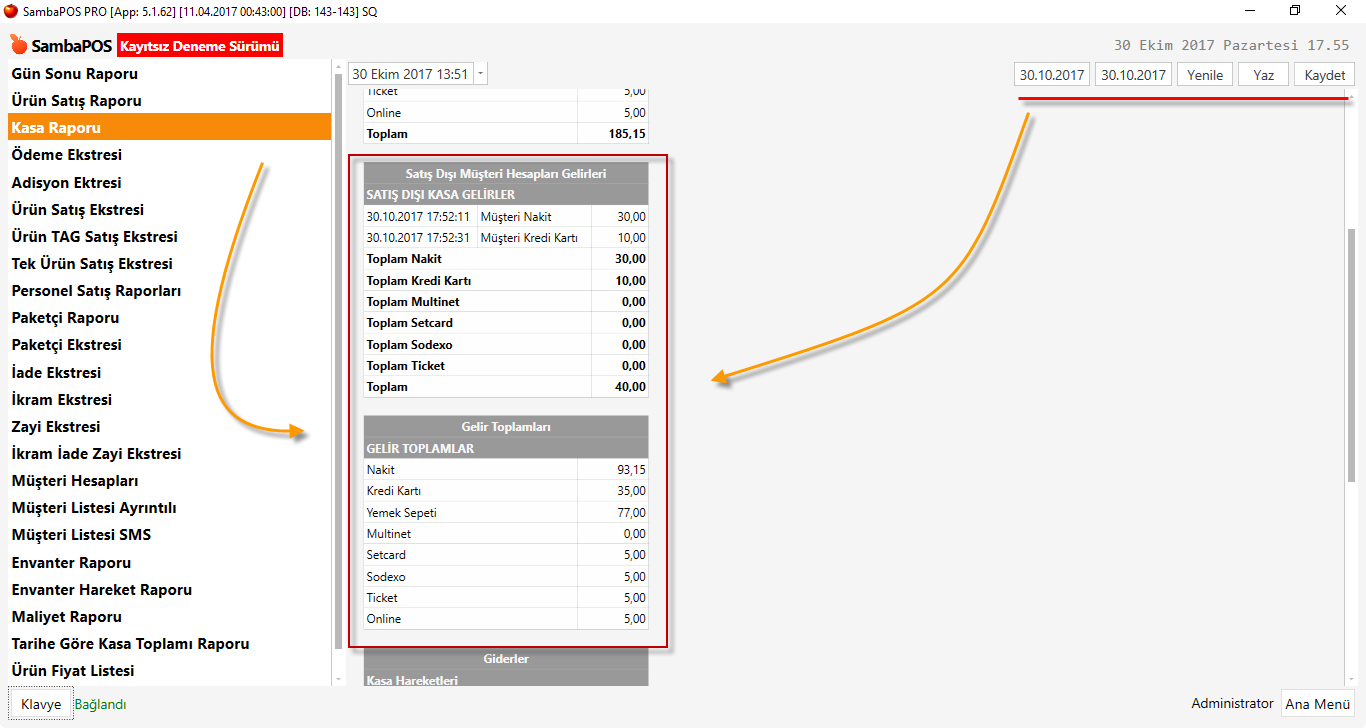This screenshot has height=728, width=1366.
Task: Open Ödeme Ekstresi in the report list
Action: click(67, 155)
